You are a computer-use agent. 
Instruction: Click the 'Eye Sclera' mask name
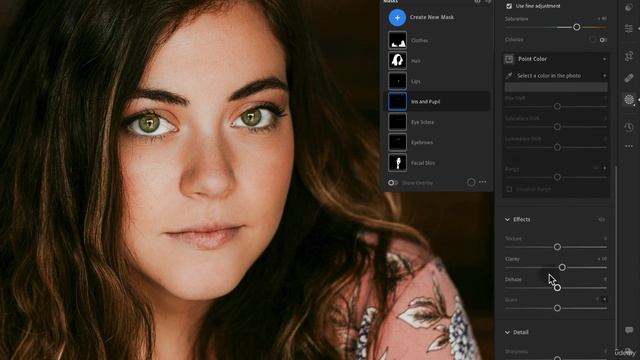422,122
